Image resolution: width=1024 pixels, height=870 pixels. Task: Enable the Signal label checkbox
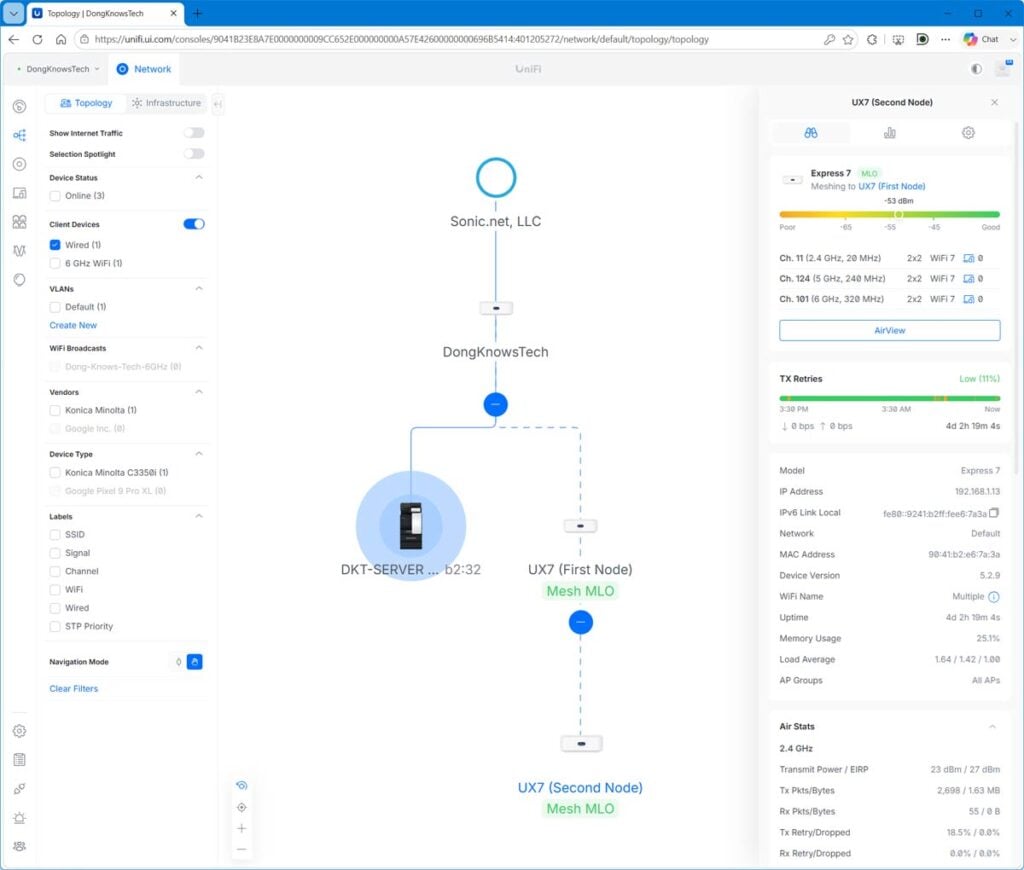(55, 553)
